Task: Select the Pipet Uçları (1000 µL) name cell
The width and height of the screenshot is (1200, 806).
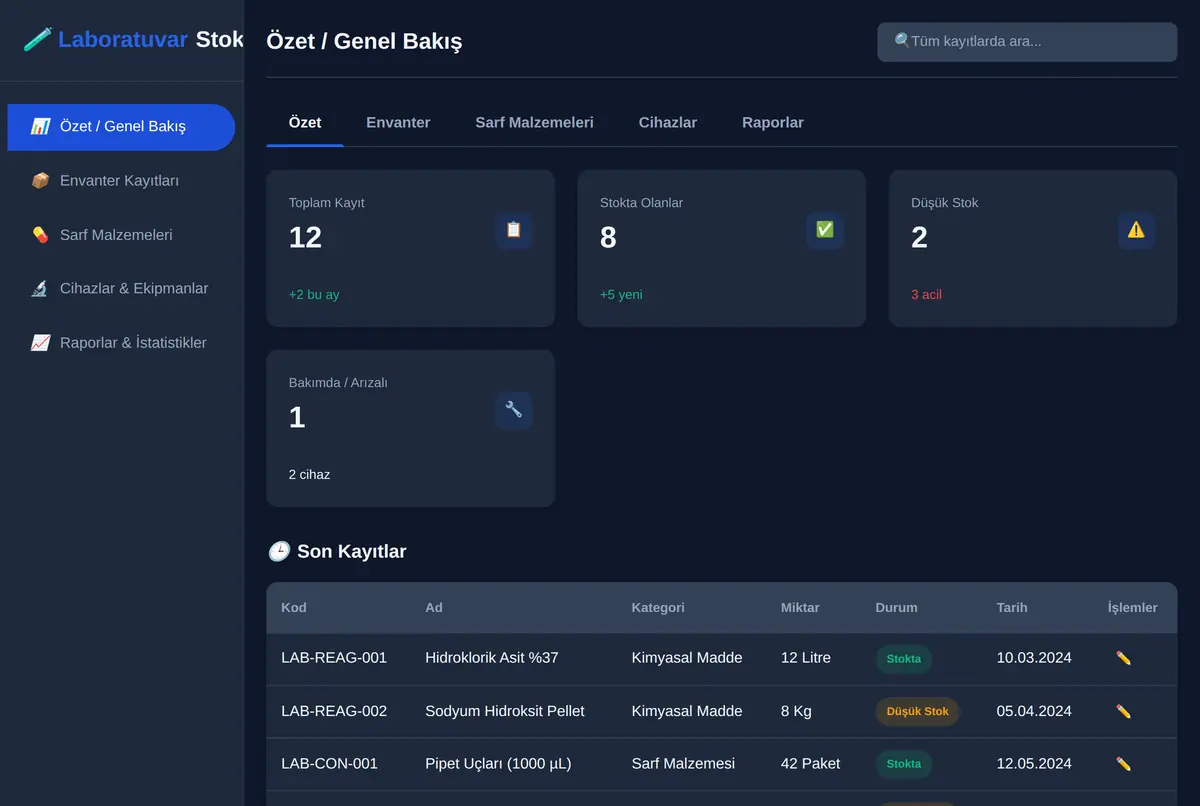Action: click(498, 764)
